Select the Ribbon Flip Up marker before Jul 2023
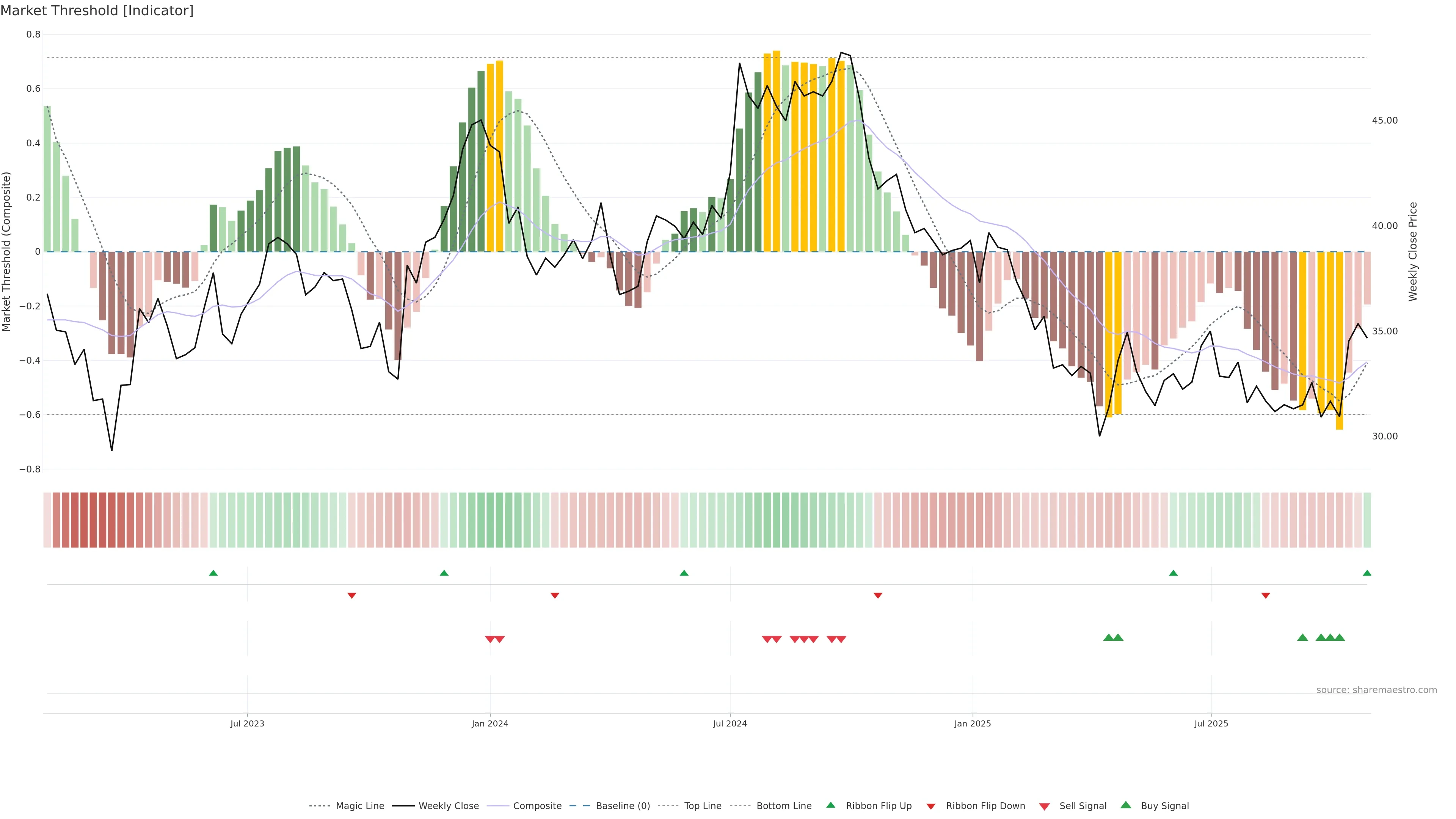 click(x=213, y=573)
